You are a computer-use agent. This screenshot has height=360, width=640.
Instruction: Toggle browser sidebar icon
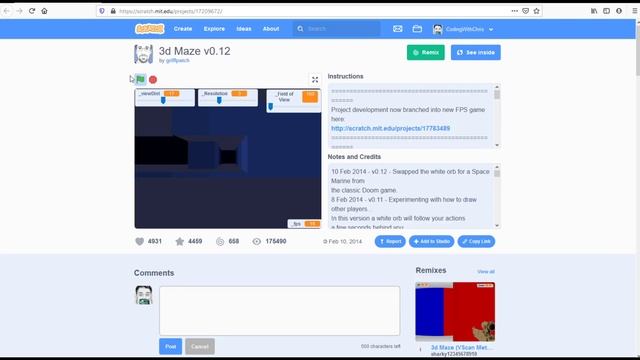click(607, 11)
